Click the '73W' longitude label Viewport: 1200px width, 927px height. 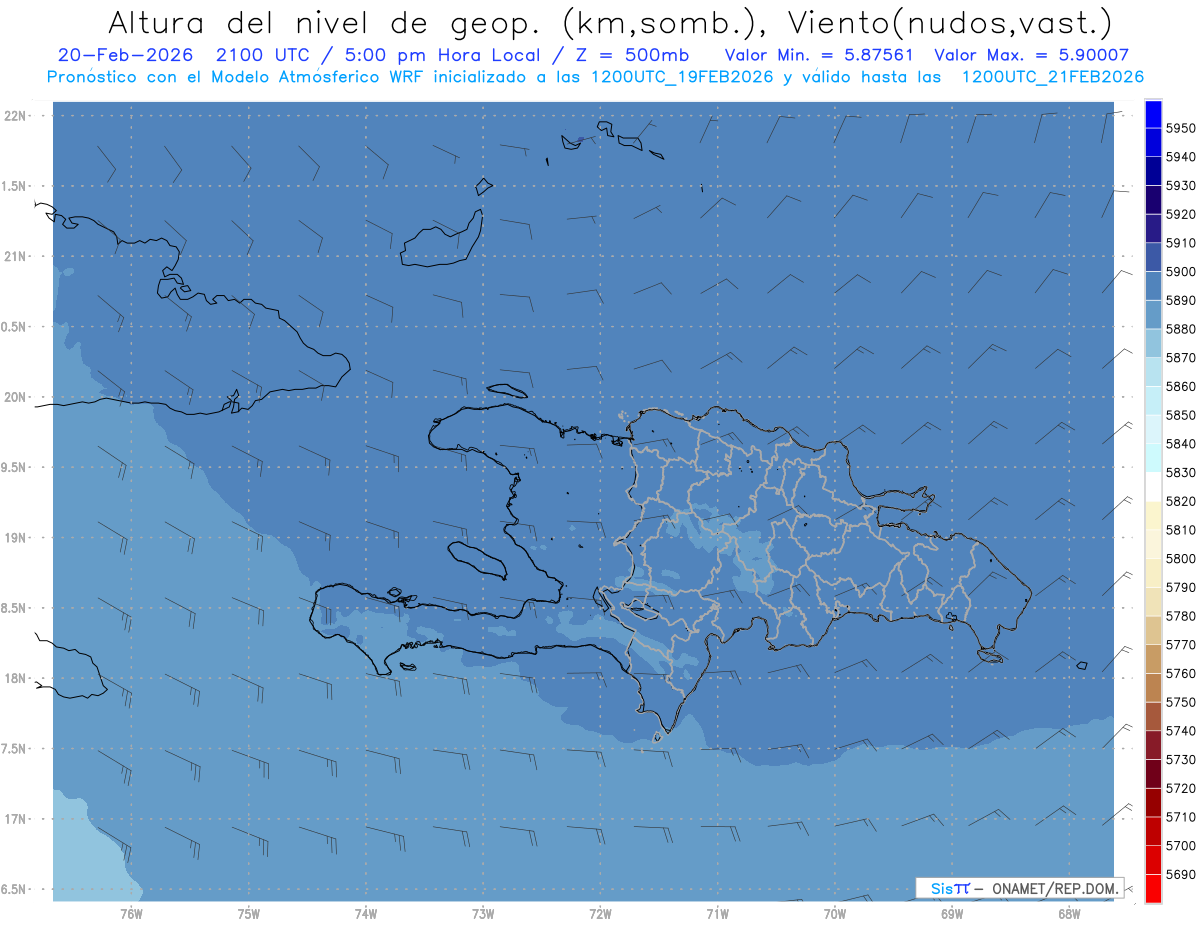483,913
